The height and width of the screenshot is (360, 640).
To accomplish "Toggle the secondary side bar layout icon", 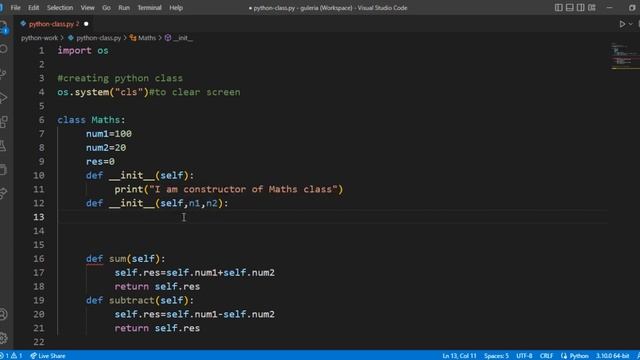I will [580, 8].
